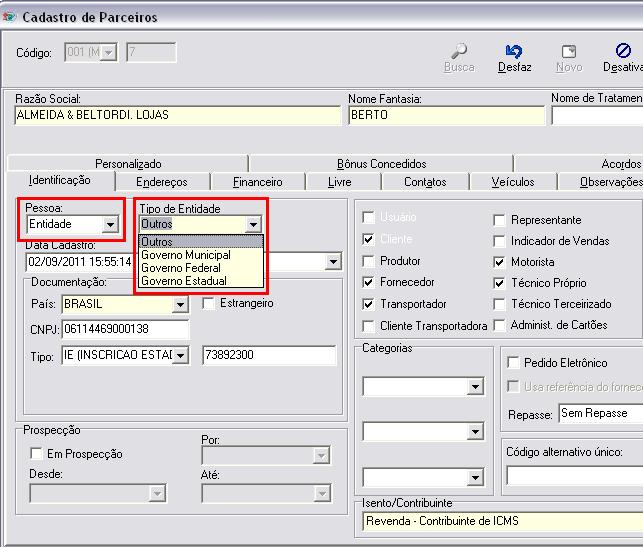Check Indicador de Vendas

[499, 241]
